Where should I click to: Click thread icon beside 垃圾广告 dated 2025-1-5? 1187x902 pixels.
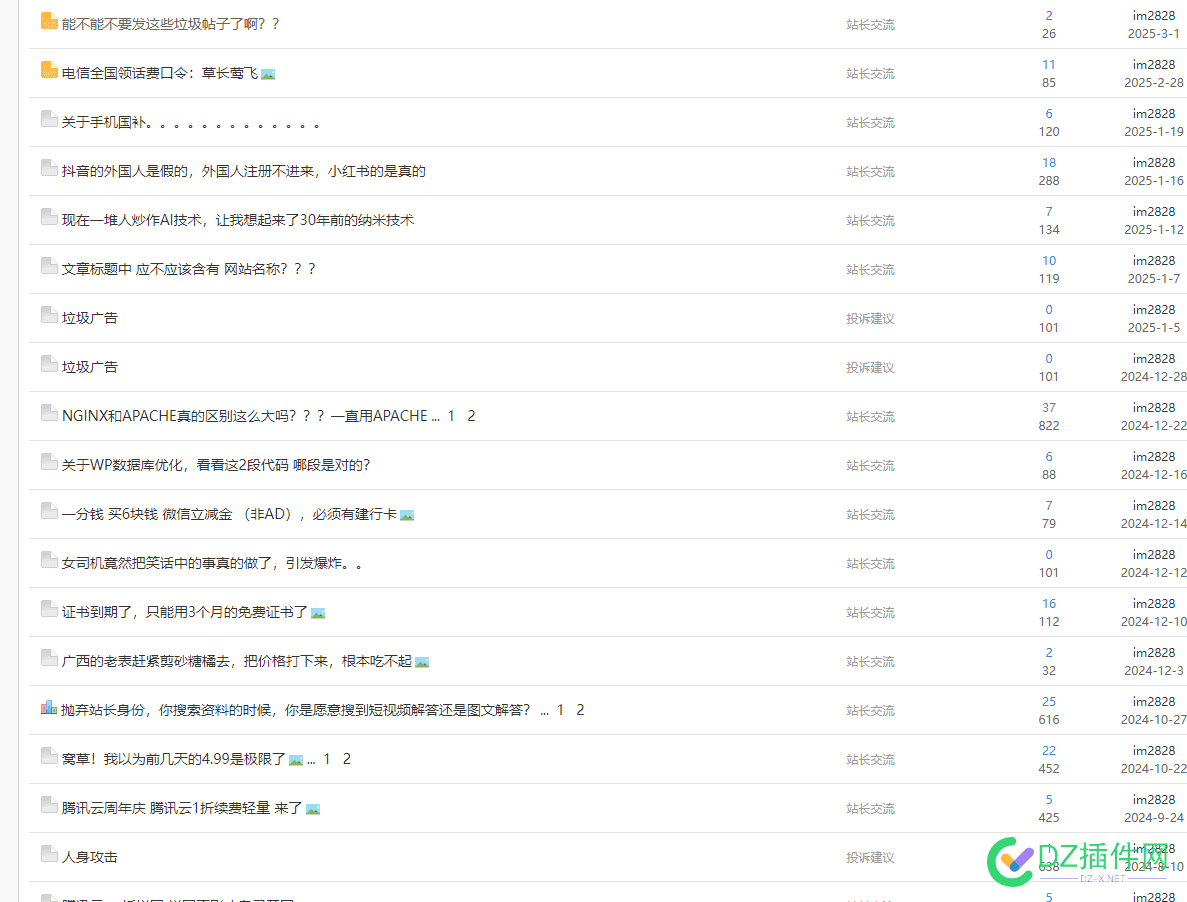49,315
